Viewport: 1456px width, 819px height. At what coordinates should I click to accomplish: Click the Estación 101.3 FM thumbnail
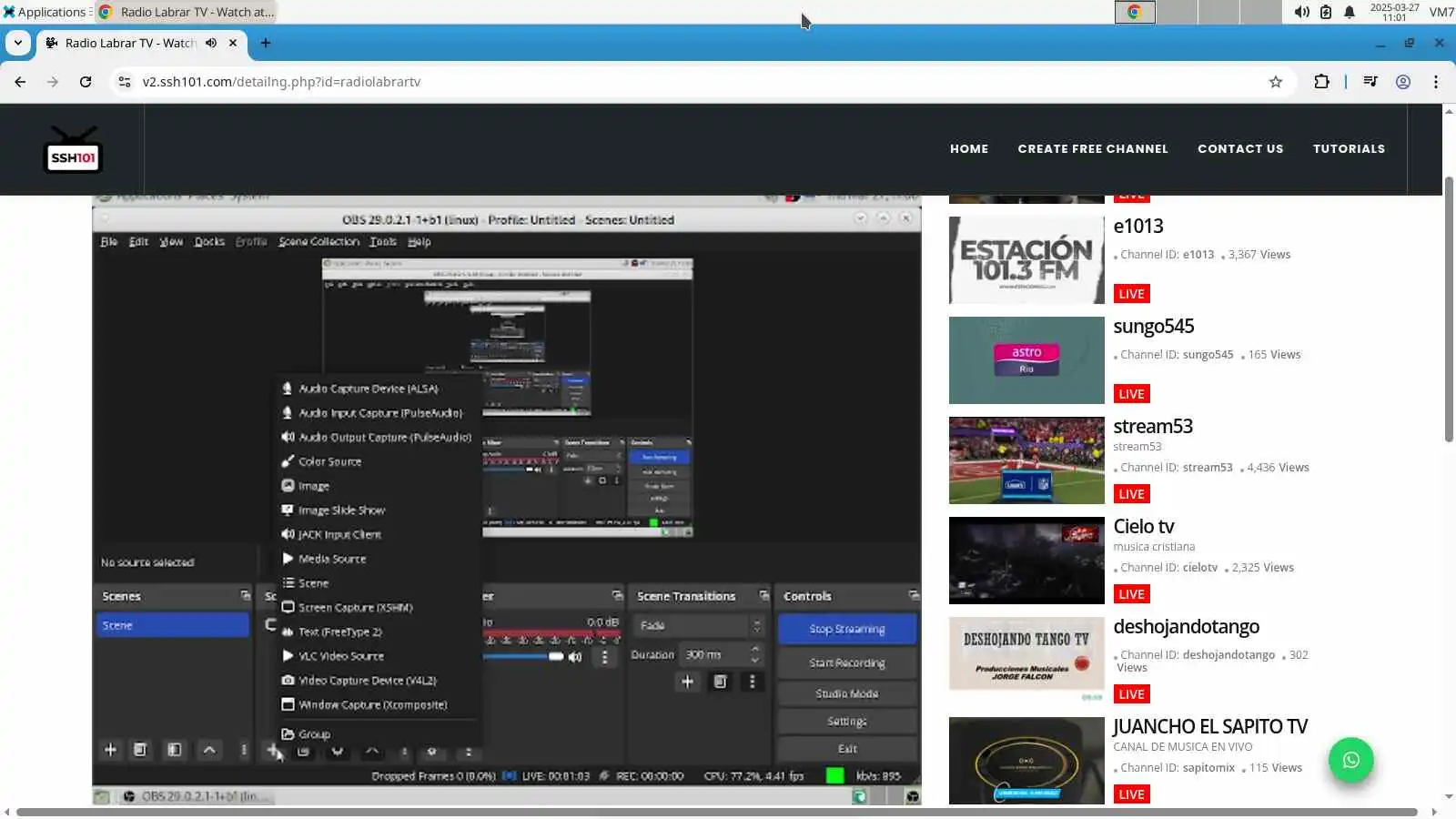pyautogui.click(x=1026, y=260)
